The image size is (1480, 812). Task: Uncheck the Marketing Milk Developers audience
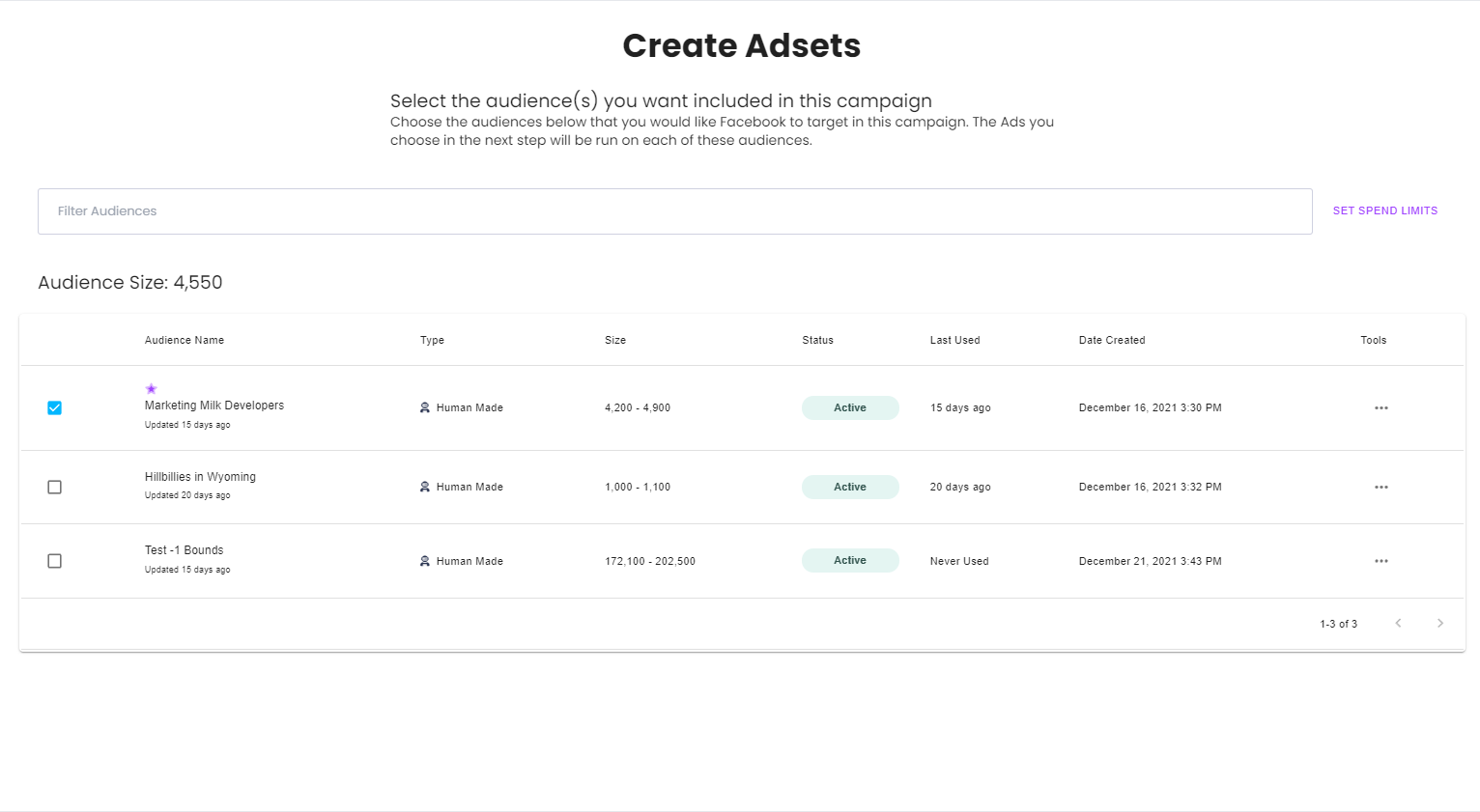55,408
